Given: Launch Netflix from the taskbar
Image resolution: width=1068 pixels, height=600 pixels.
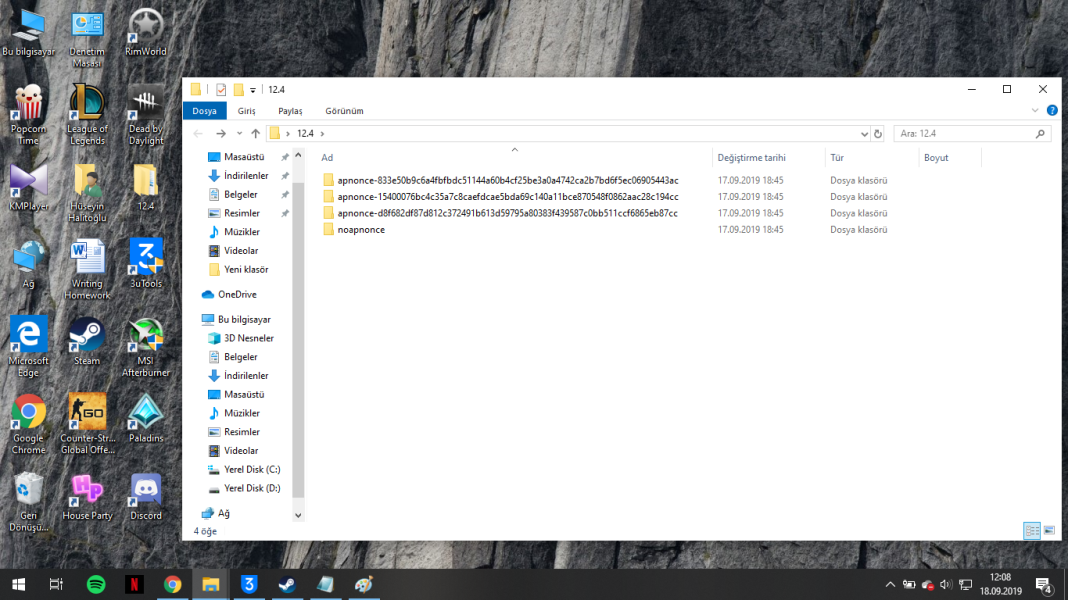Looking at the screenshot, I should (134, 585).
